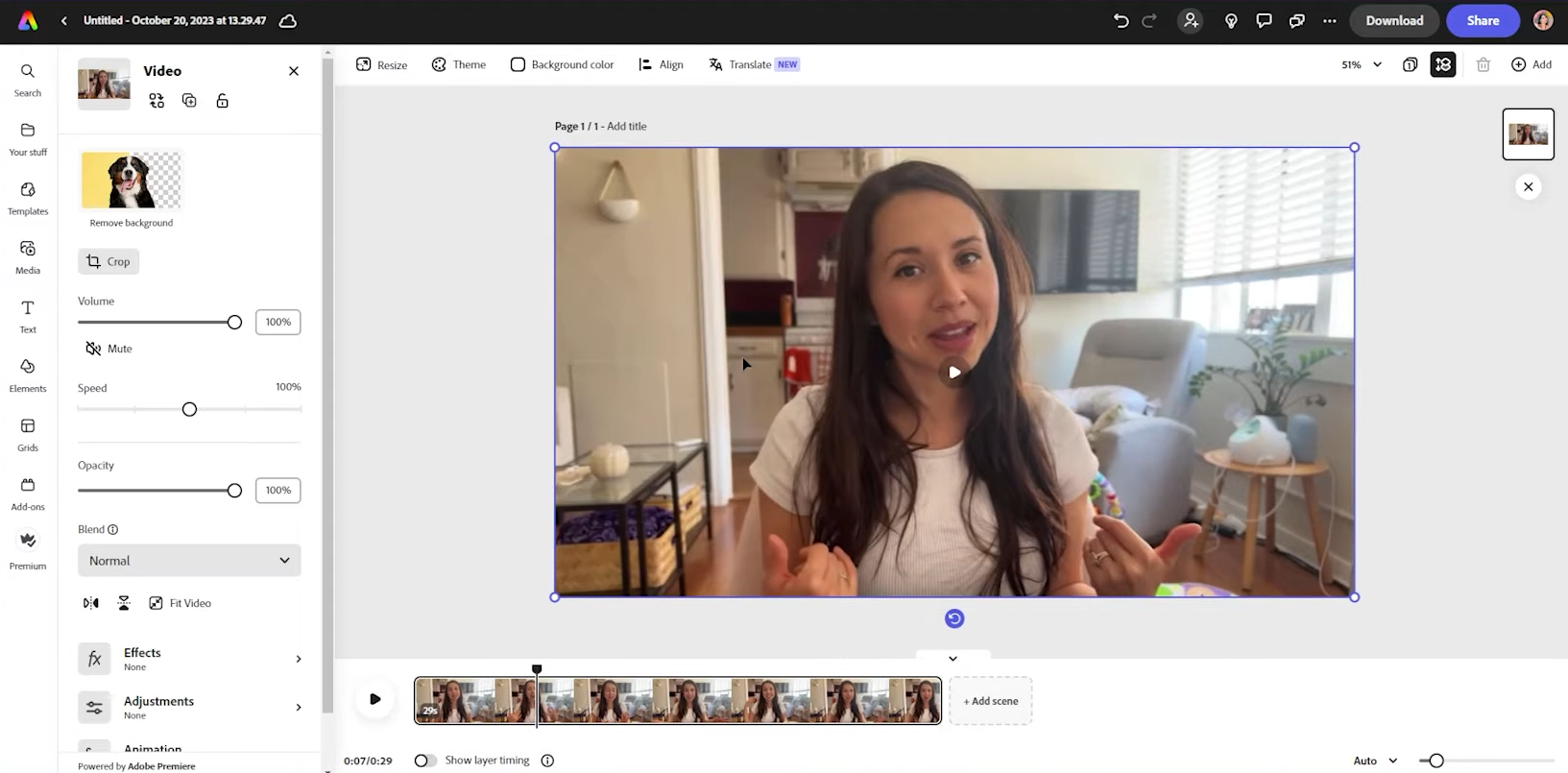Image resolution: width=1568 pixels, height=773 pixels.
Task: Open Background color picker
Action: pyautogui.click(x=562, y=64)
